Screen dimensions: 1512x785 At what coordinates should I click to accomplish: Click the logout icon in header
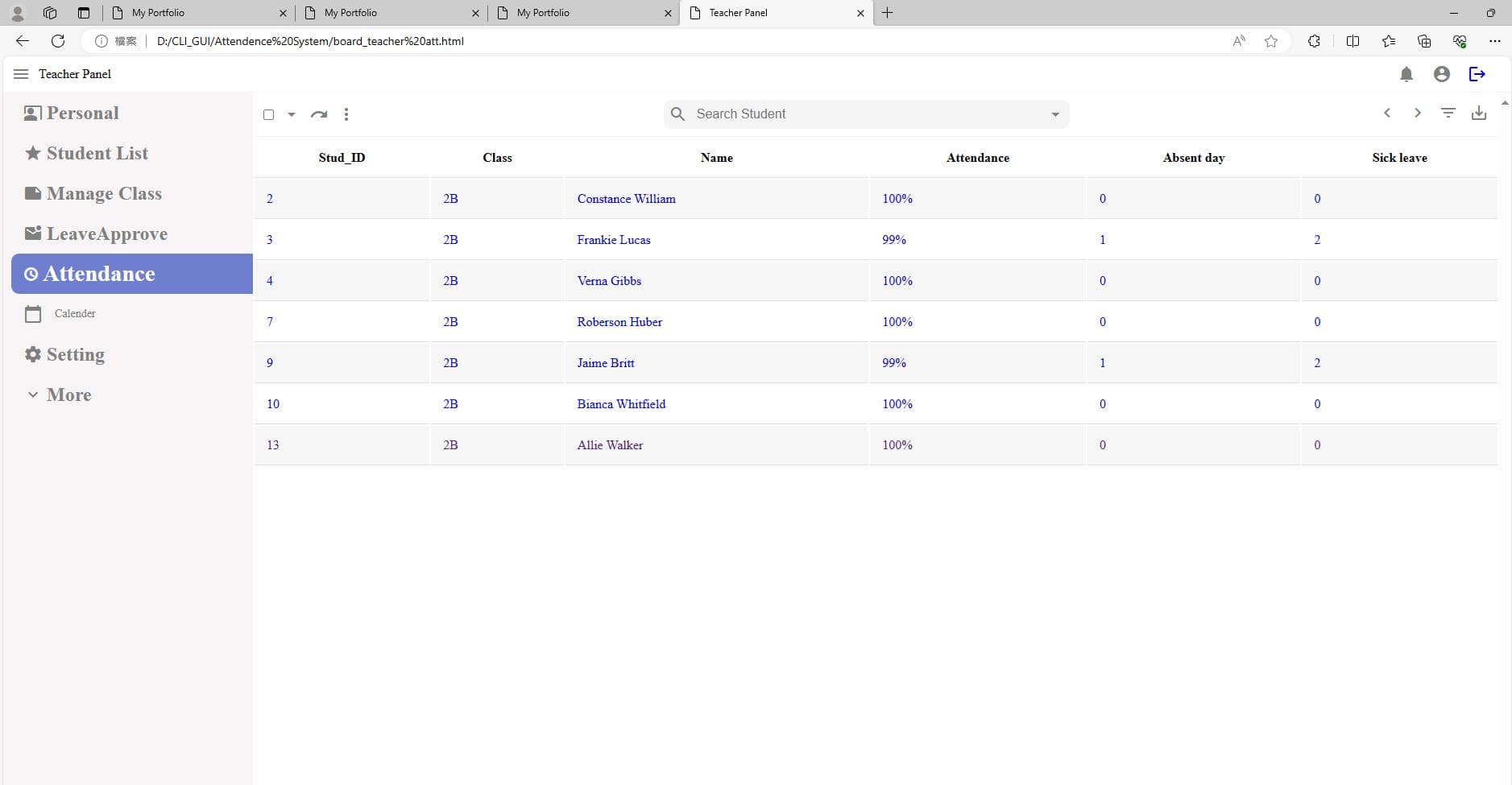[x=1477, y=74]
